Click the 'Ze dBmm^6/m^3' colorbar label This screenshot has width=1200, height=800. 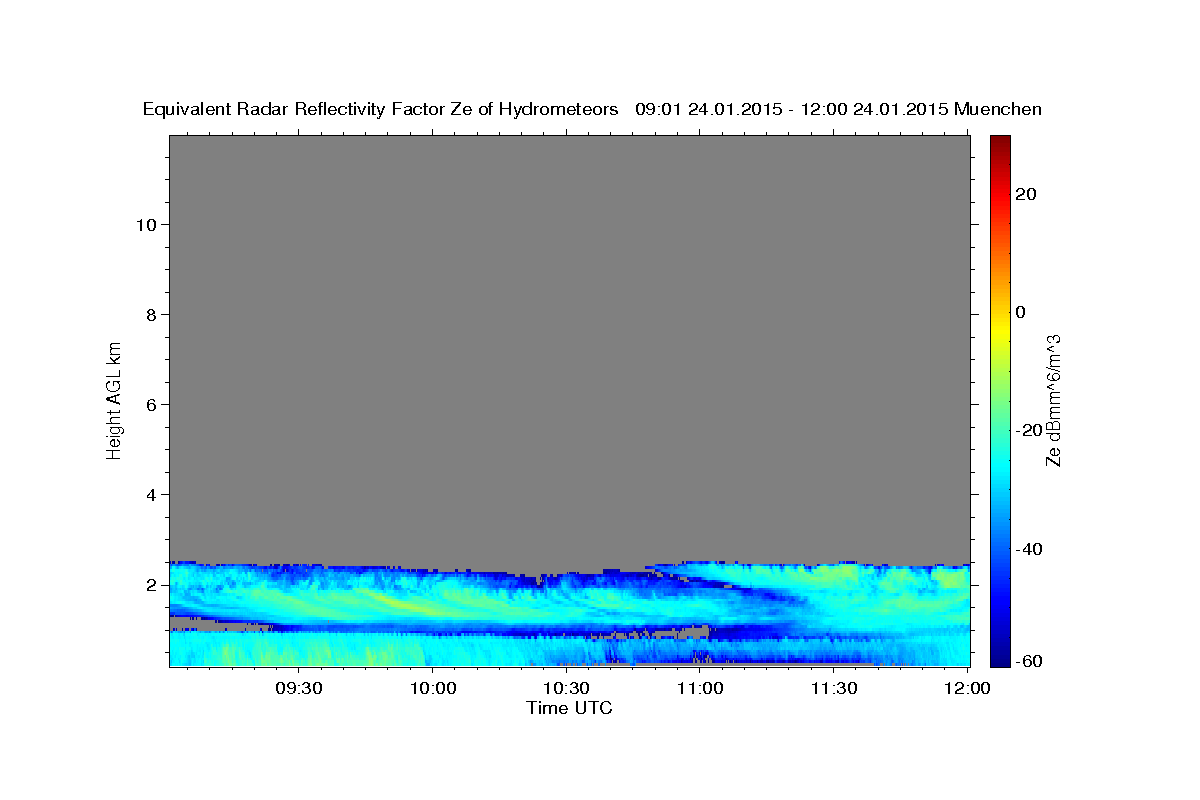[1053, 400]
